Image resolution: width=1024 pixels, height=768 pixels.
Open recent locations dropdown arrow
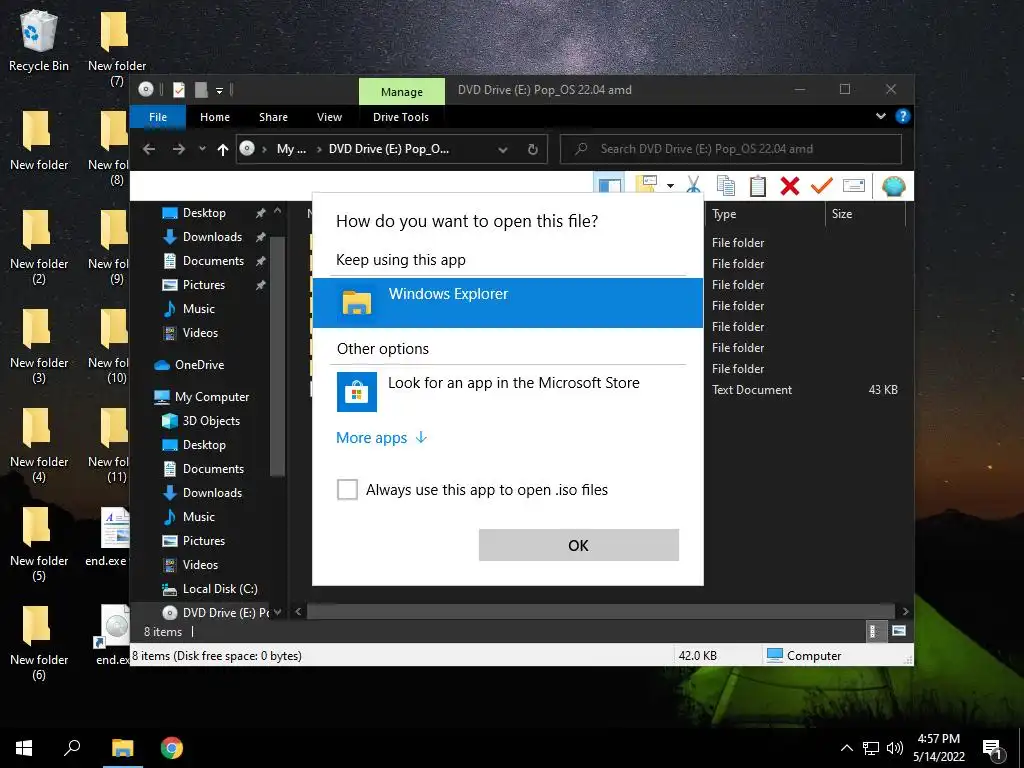click(x=202, y=149)
